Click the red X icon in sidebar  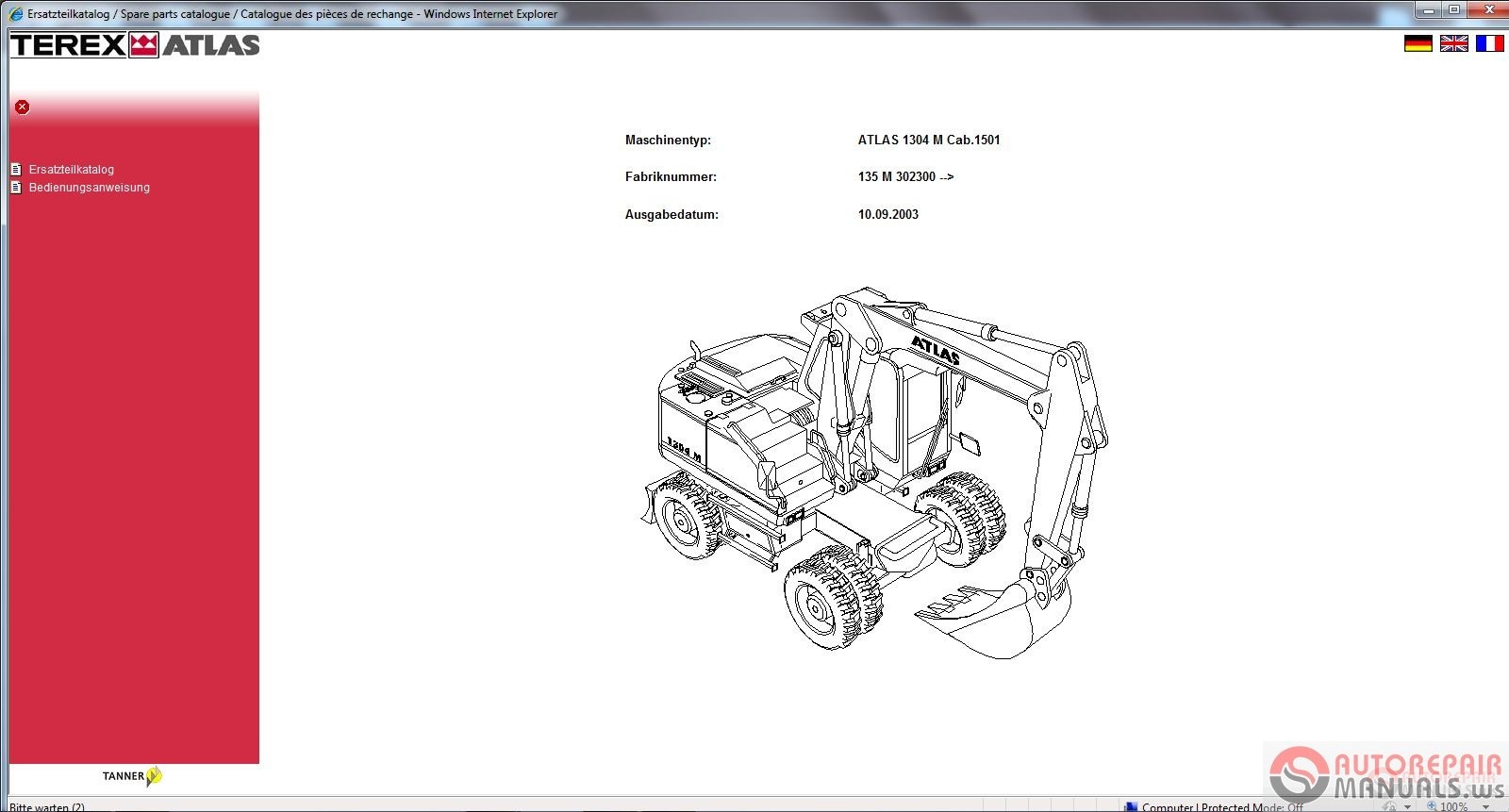click(x=22, y=108)
